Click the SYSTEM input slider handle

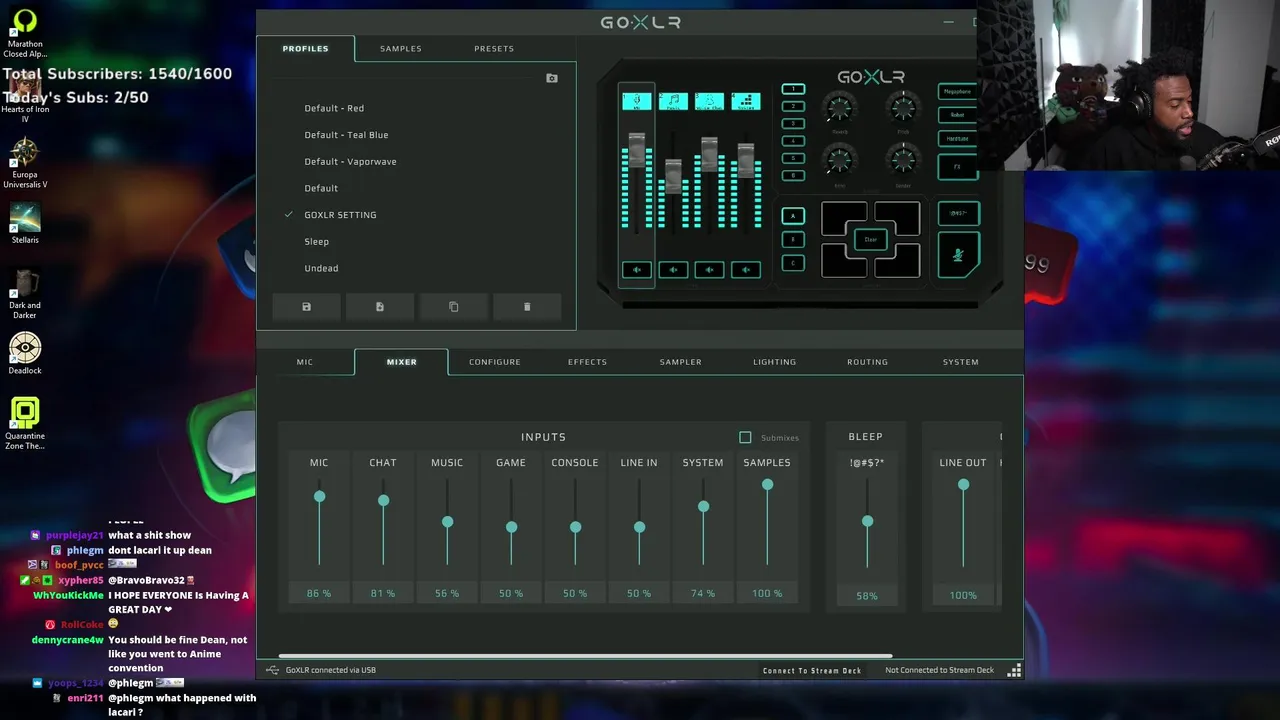point(703,507)
